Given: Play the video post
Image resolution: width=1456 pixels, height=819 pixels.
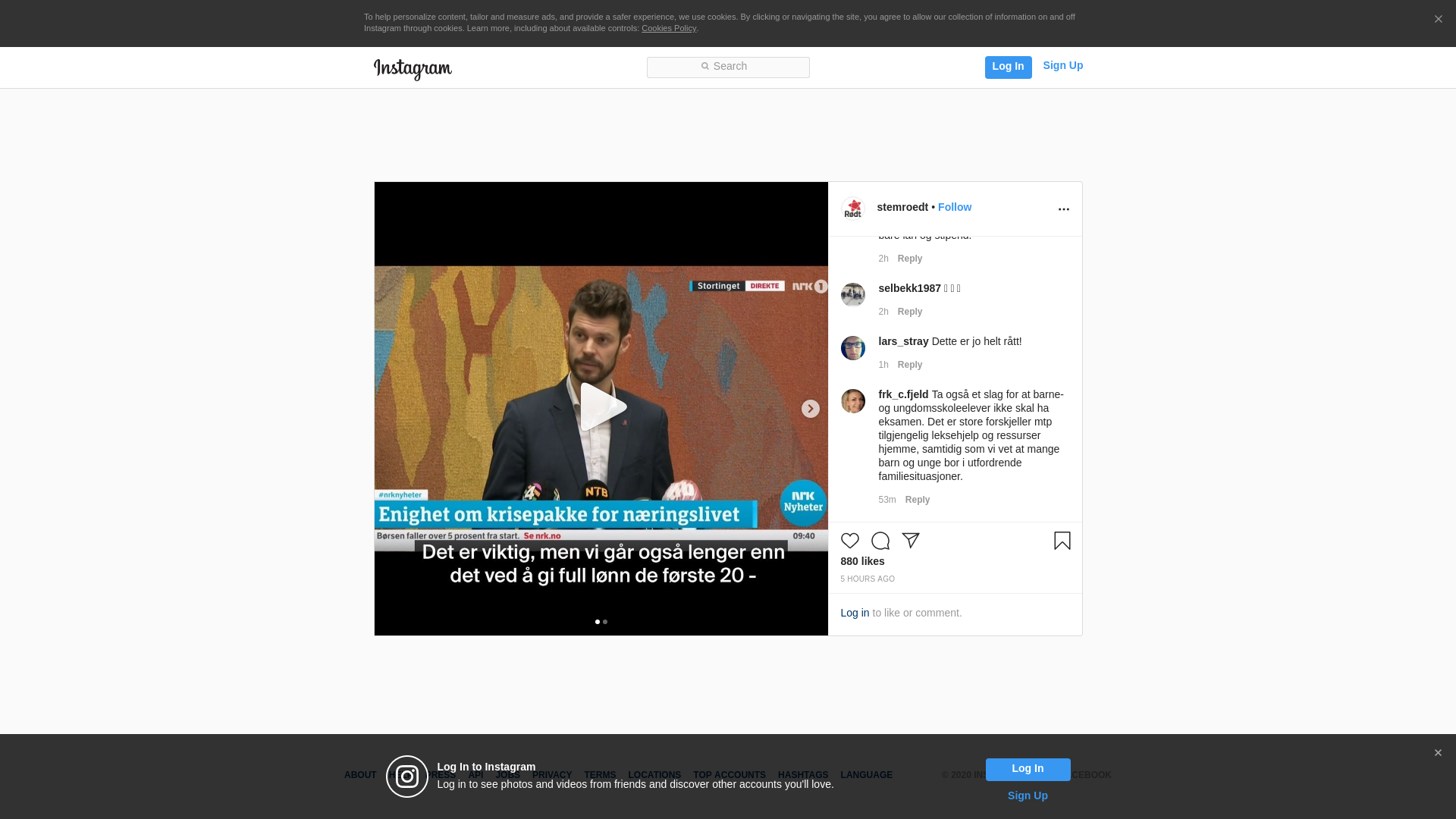Looking at the screenshot, I should pos(602,407).
